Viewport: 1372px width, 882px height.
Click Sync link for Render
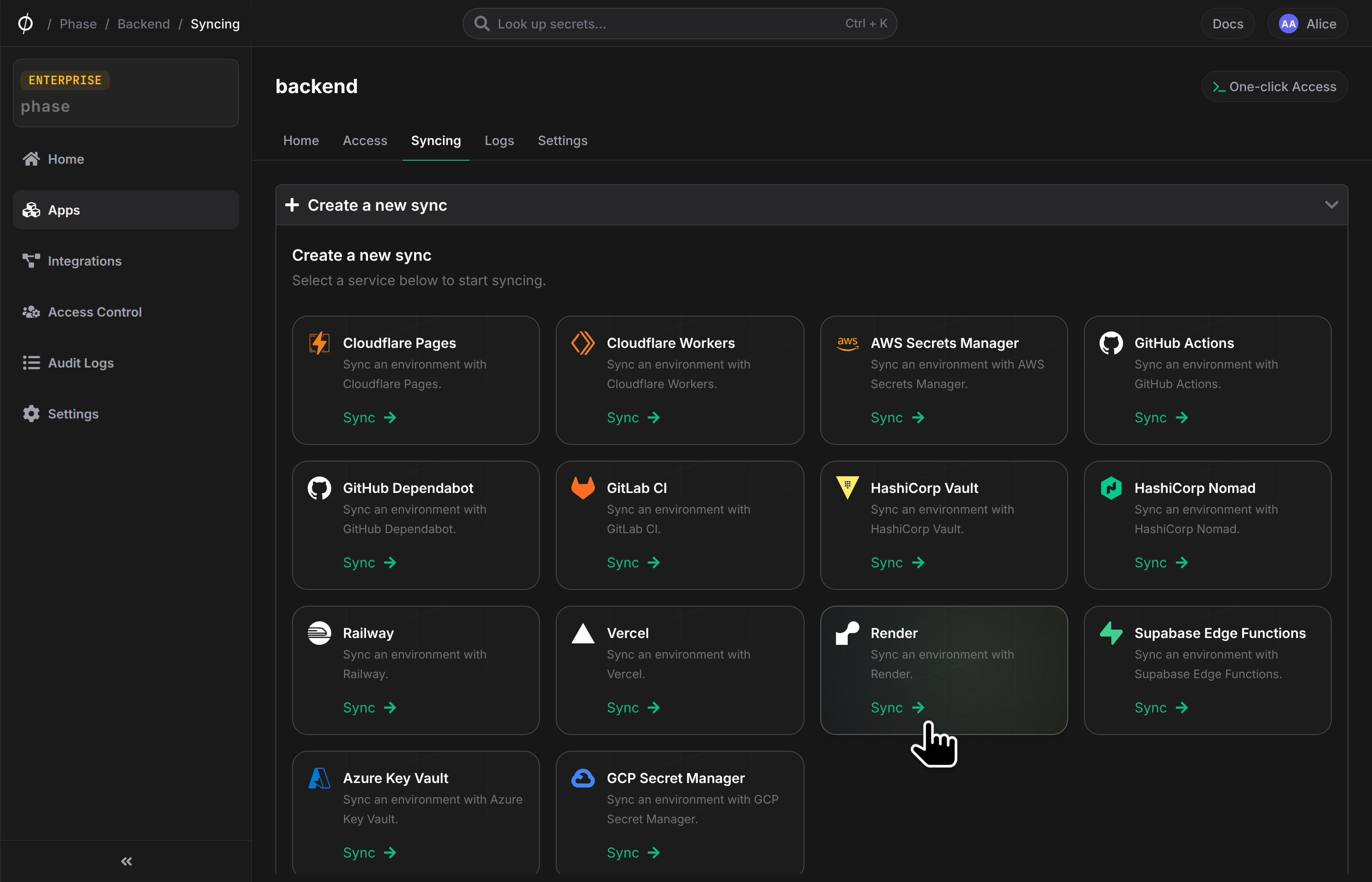[x=897, y=708]
